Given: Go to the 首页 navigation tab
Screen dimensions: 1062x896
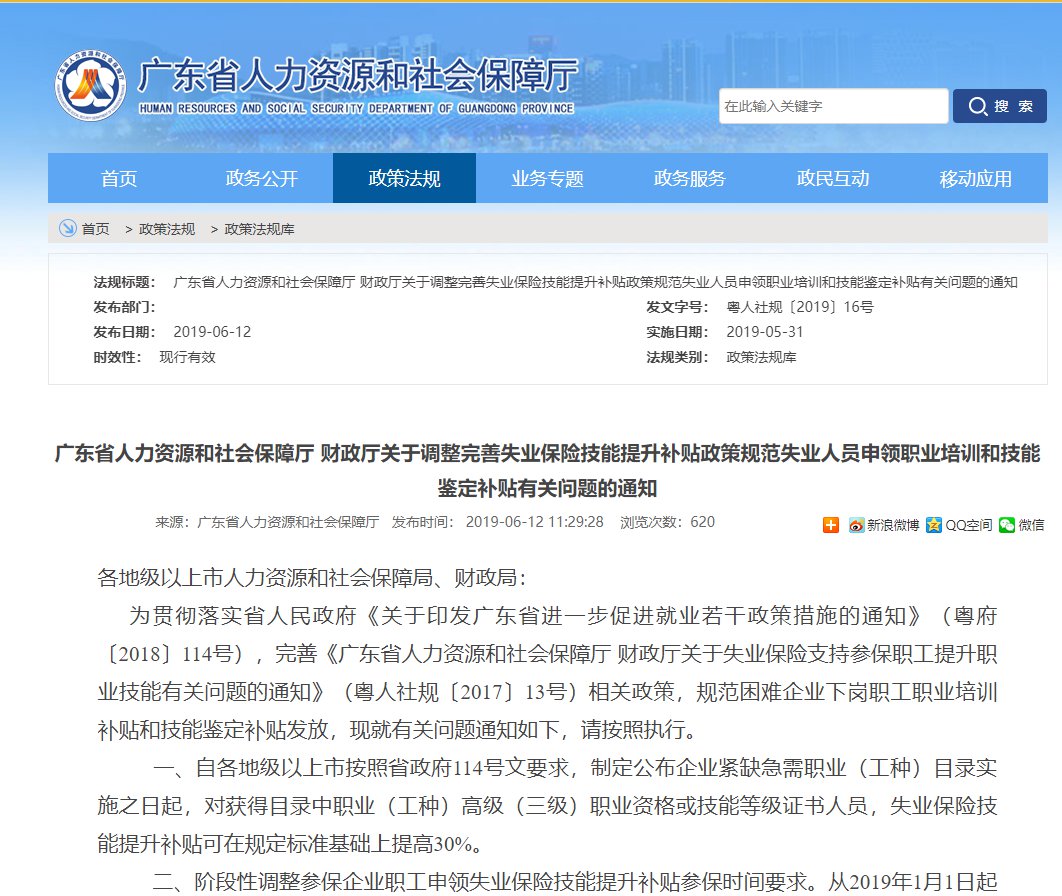Looking at the screenshot, I should click(x=119, y=179).
